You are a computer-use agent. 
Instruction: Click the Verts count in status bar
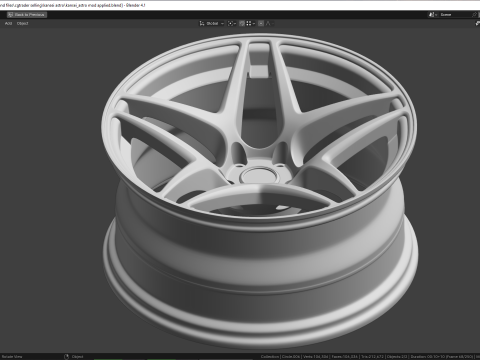point(315,357)
